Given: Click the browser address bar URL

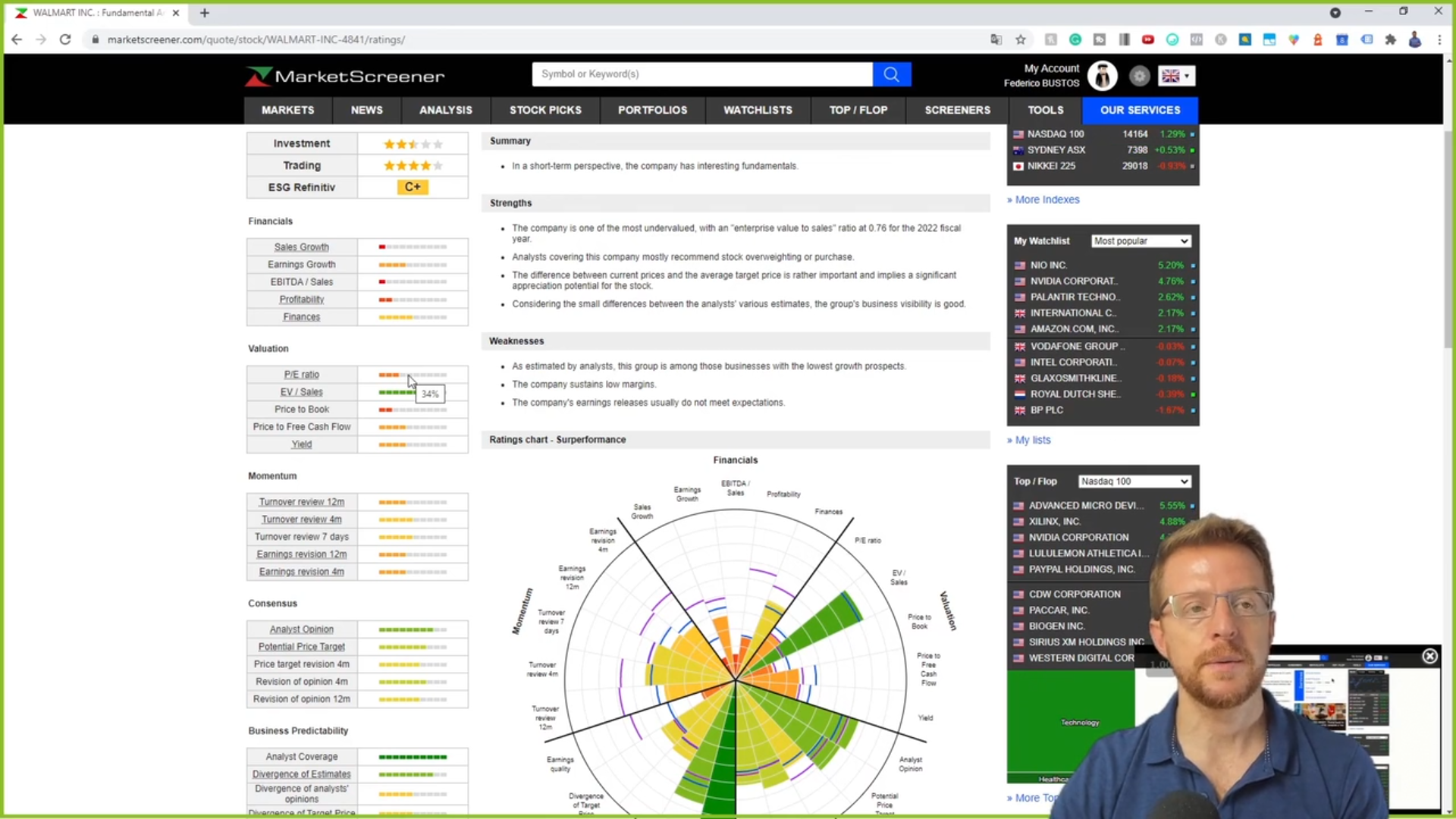Looking at the screenshot, I should tap(256, 39).
